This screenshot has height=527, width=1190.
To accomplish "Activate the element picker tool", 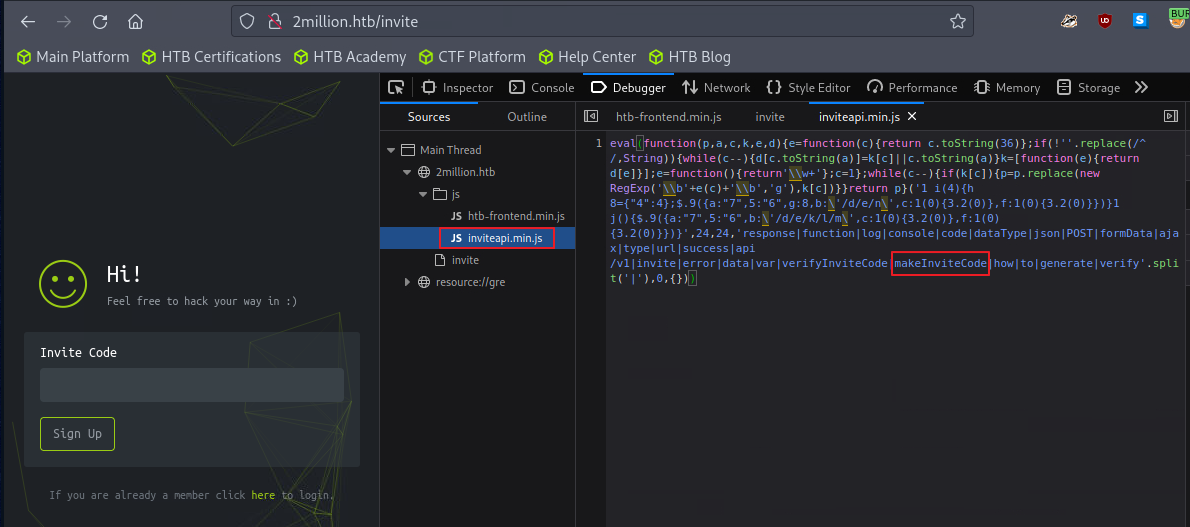I will tap(395, 87).
